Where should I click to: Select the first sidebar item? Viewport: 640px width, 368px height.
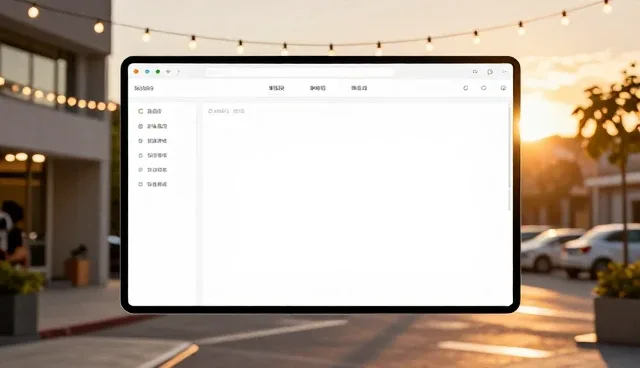[x=150, y=111]
